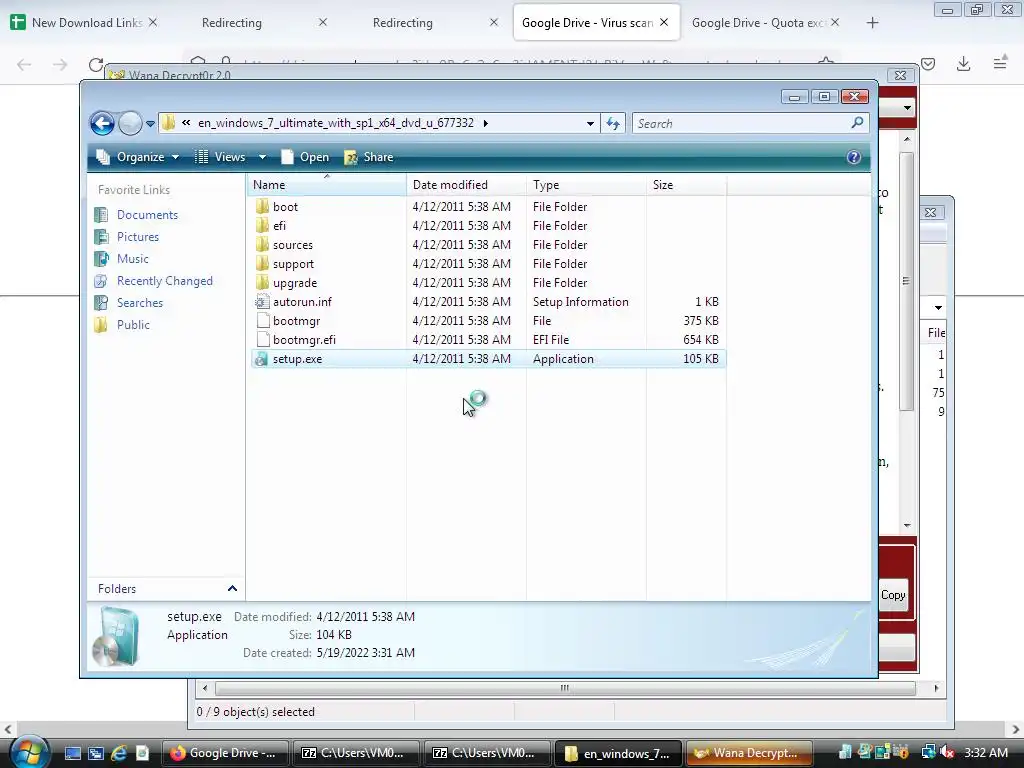
Task: Sort by the Type column header
Action: coord(586,185)
